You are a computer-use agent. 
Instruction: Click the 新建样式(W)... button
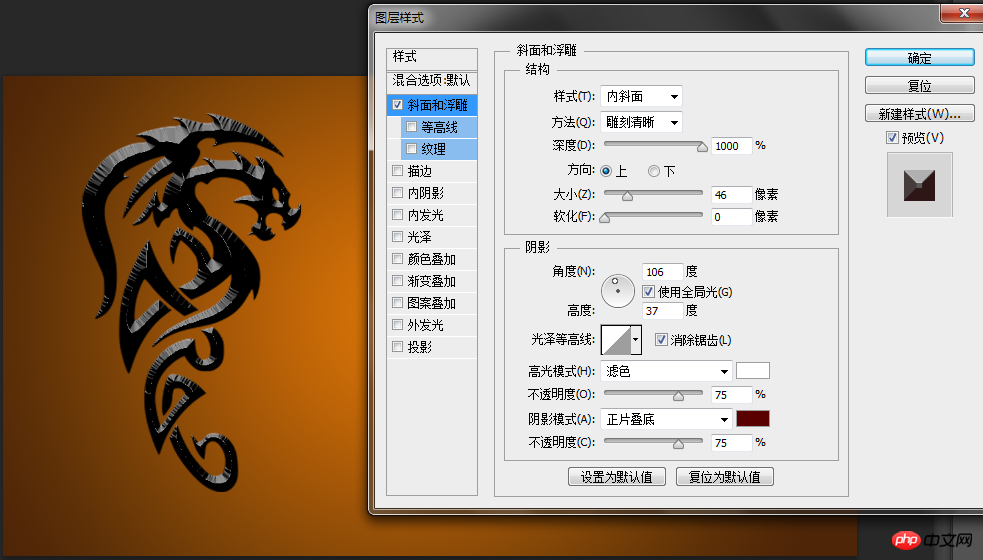pos(920,114)
